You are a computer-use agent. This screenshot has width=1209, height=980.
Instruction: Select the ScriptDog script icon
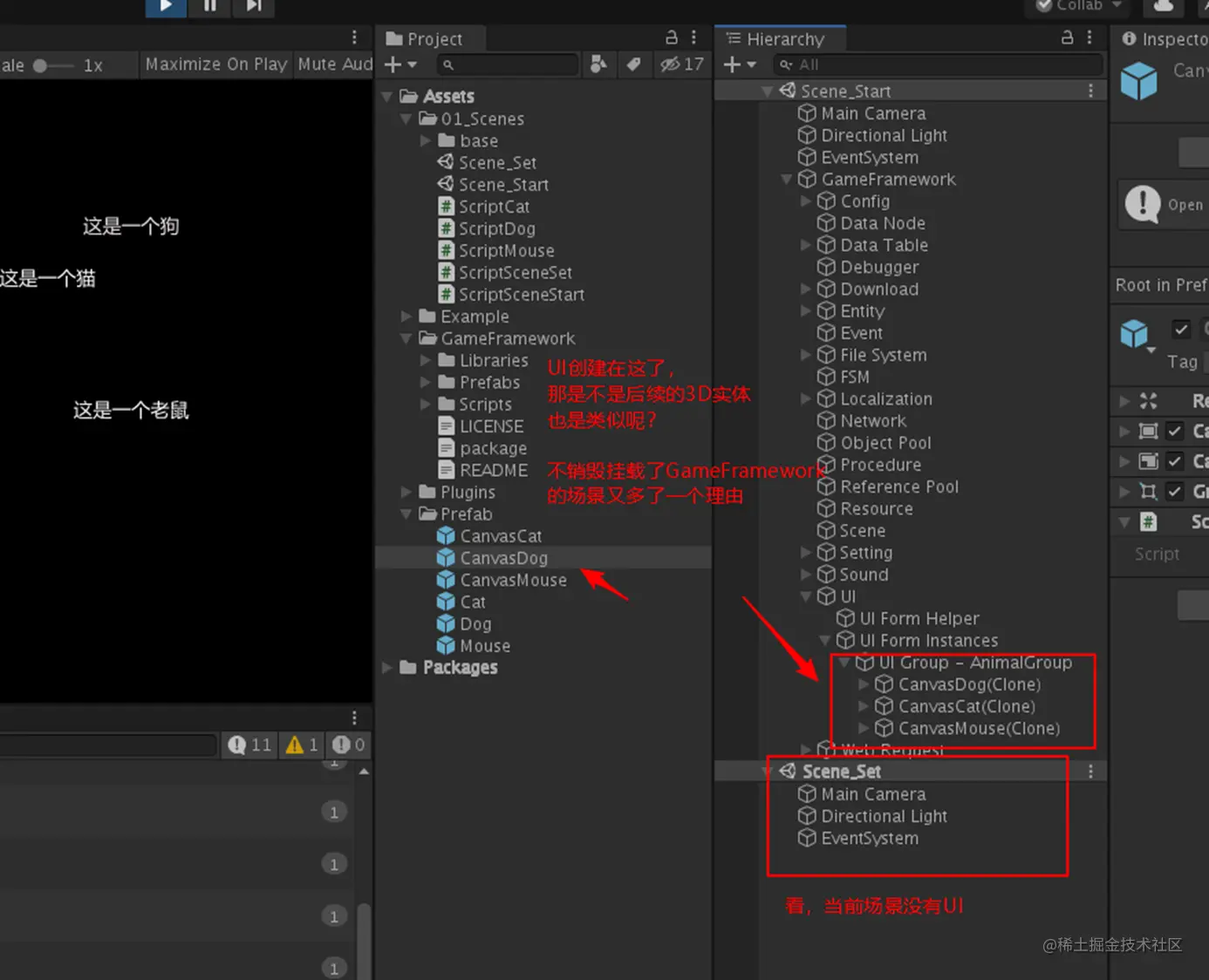(x=446, y=228)
